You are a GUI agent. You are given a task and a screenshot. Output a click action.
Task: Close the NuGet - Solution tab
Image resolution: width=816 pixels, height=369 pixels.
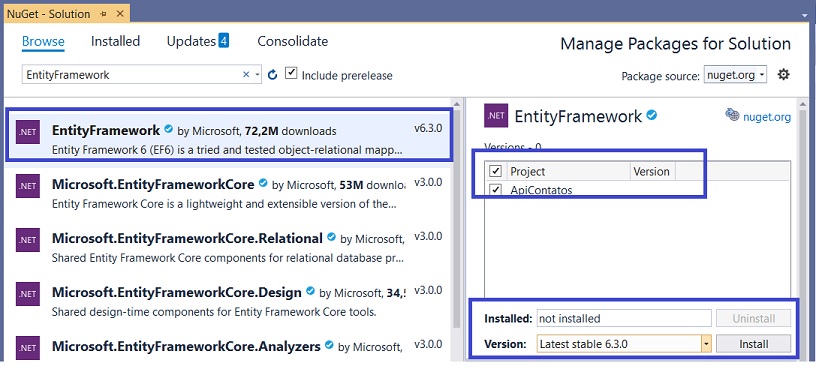pos(120,14)
